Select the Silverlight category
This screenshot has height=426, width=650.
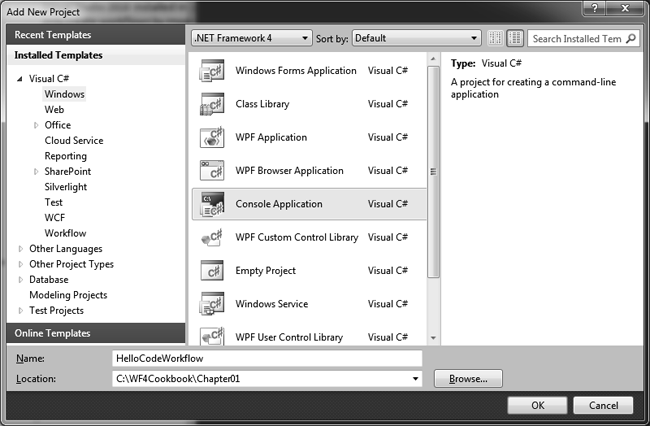pos(65,187)
